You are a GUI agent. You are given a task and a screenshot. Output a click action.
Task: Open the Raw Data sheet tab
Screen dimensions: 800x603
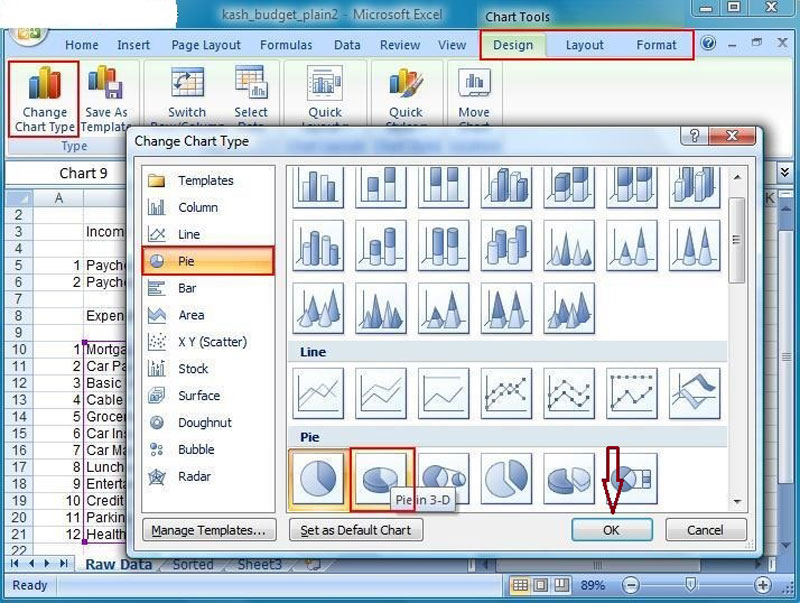click(x=118, y=564)
